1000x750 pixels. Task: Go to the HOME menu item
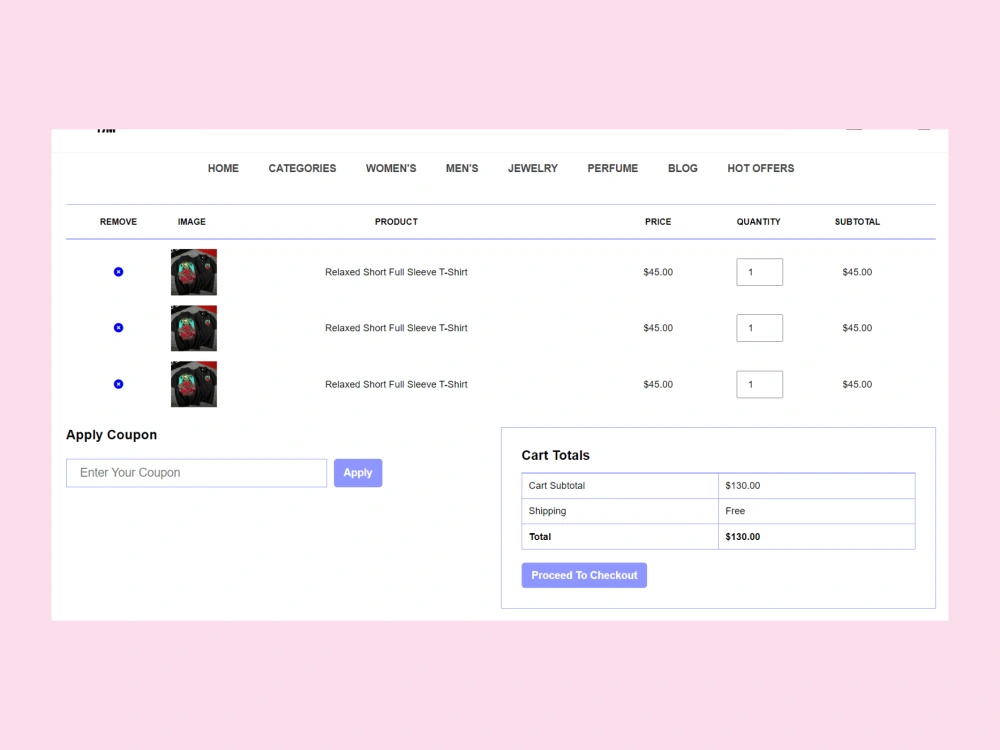click(x=223, y=168)
